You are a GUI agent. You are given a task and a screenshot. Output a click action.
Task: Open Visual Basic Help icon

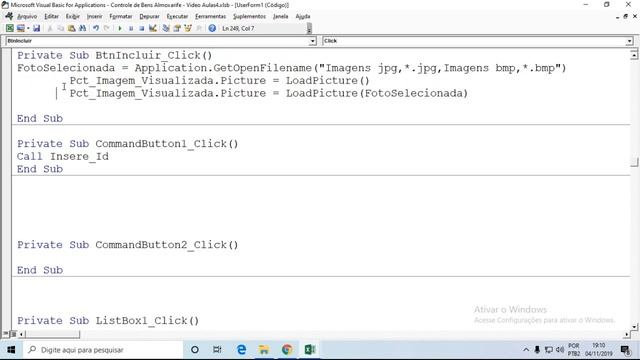tap(212, 28)
